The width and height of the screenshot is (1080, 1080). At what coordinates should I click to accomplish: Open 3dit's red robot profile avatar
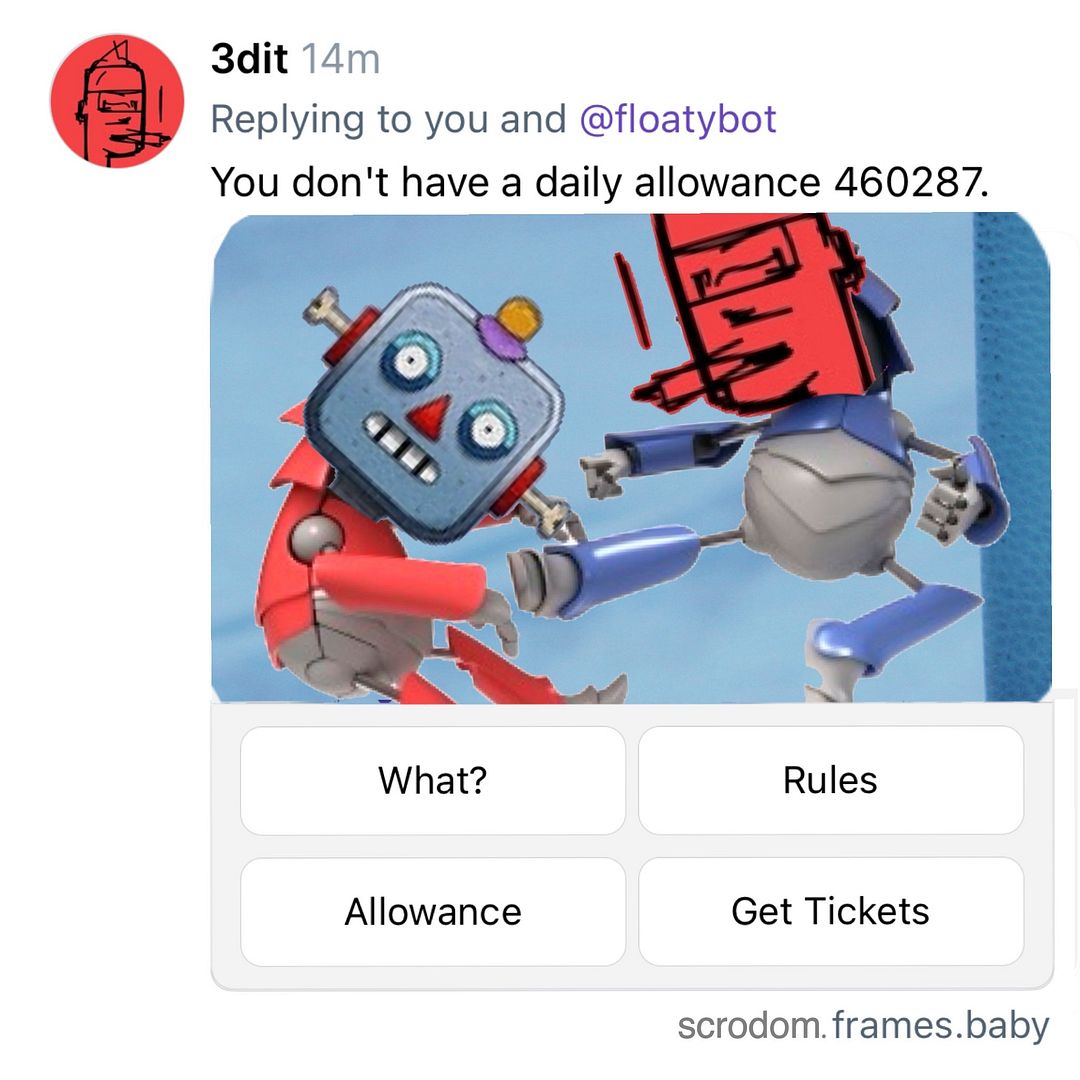[x=117, y=101]
